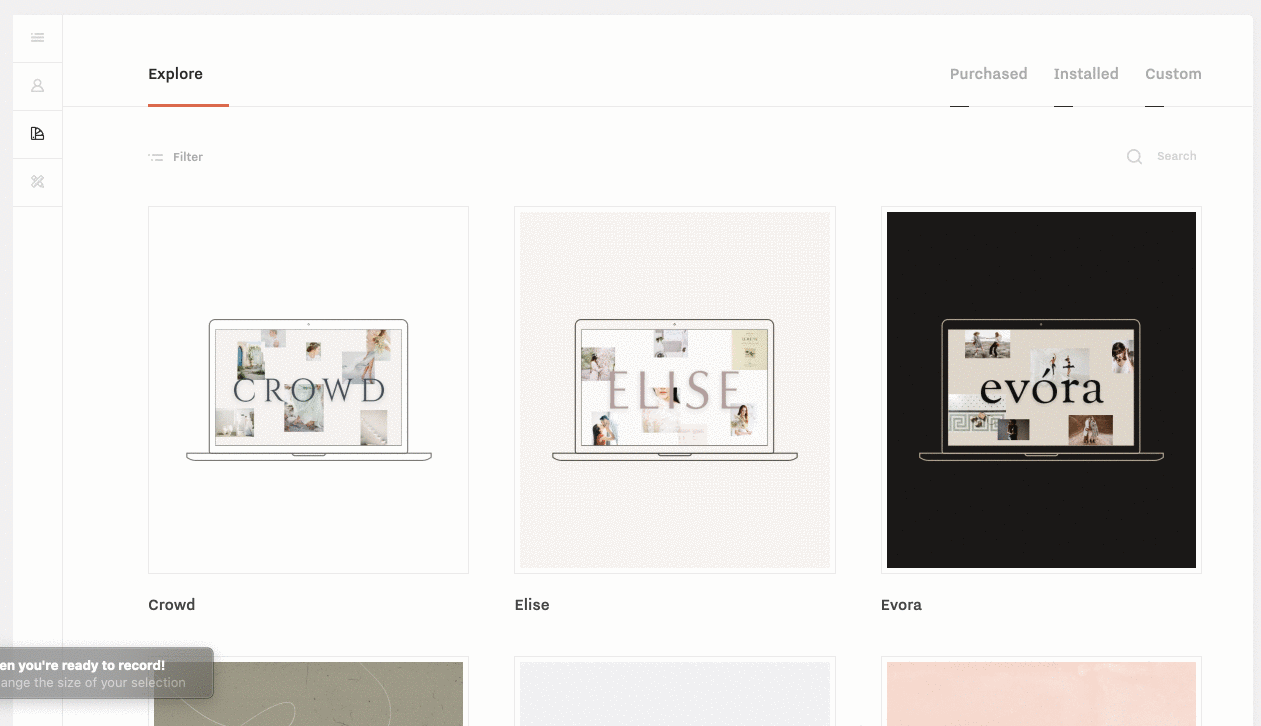
Task: Switch to the Explore tab
Action: (x=176, y=74)
